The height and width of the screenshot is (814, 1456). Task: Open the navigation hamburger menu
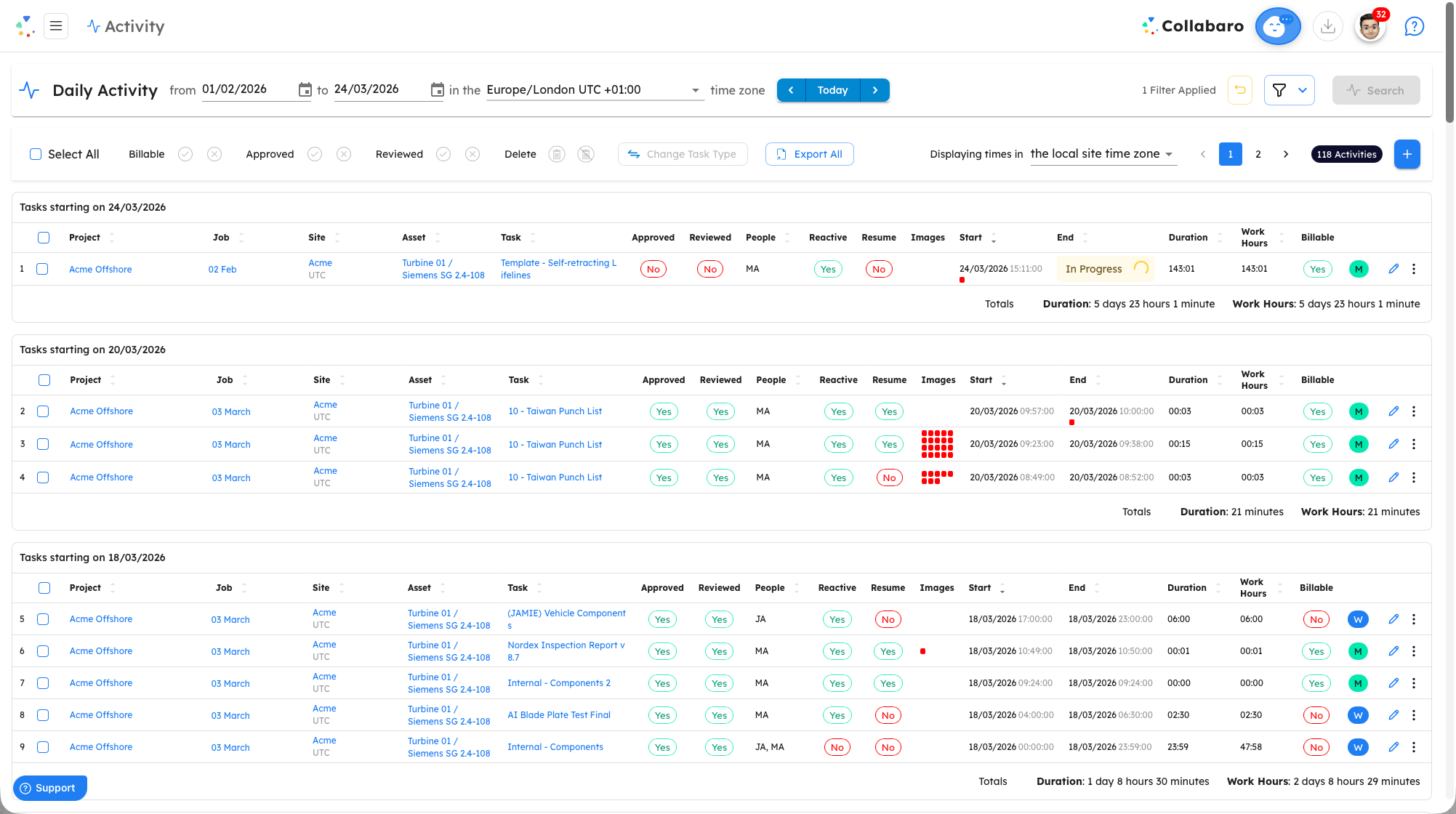click(56, 25)
